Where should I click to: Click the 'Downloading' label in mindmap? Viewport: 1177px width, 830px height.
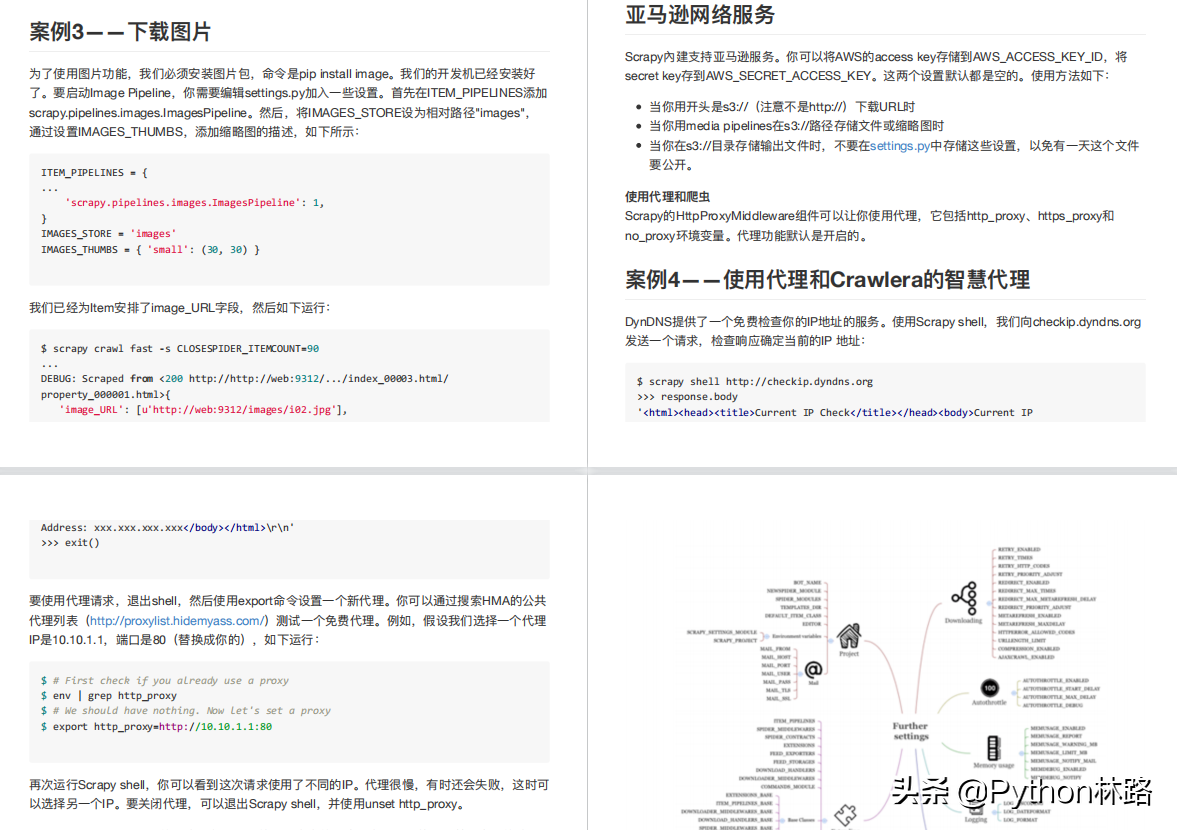(x=963, y=621)
